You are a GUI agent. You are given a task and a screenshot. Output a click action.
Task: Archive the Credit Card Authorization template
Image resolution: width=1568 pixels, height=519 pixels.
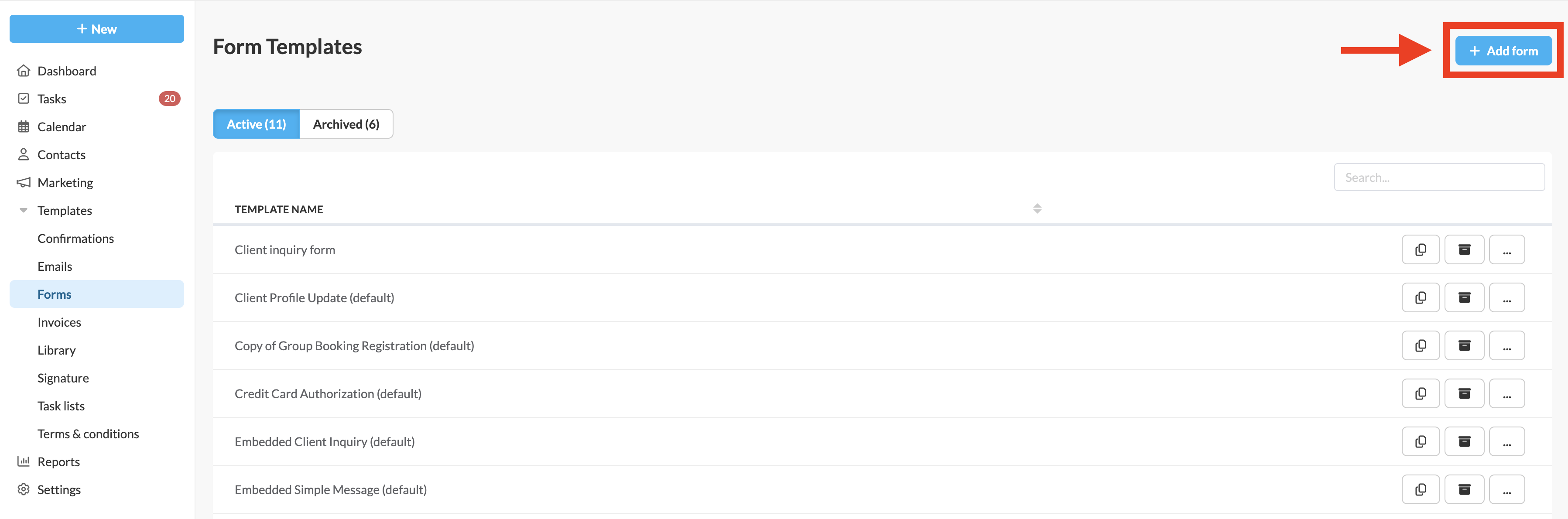coord(1464,394)
